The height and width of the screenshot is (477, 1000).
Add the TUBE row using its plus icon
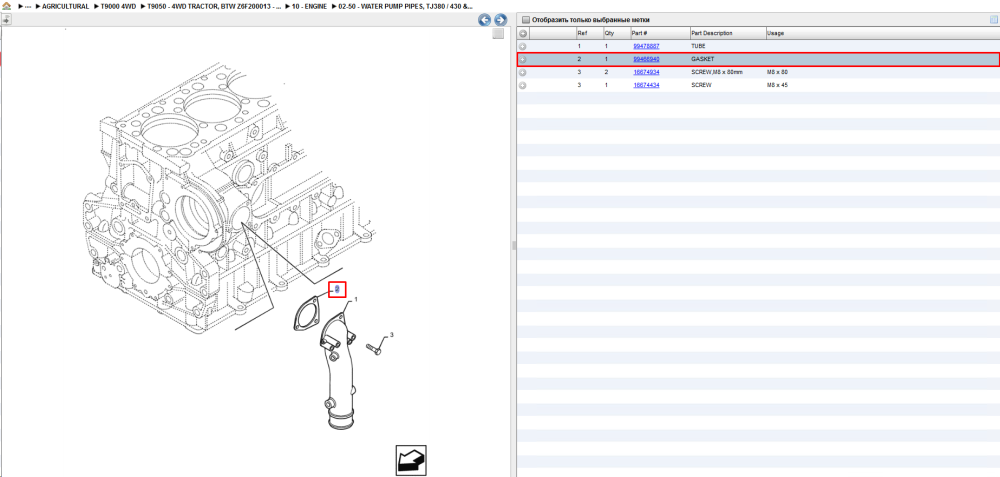click(522, 47)
